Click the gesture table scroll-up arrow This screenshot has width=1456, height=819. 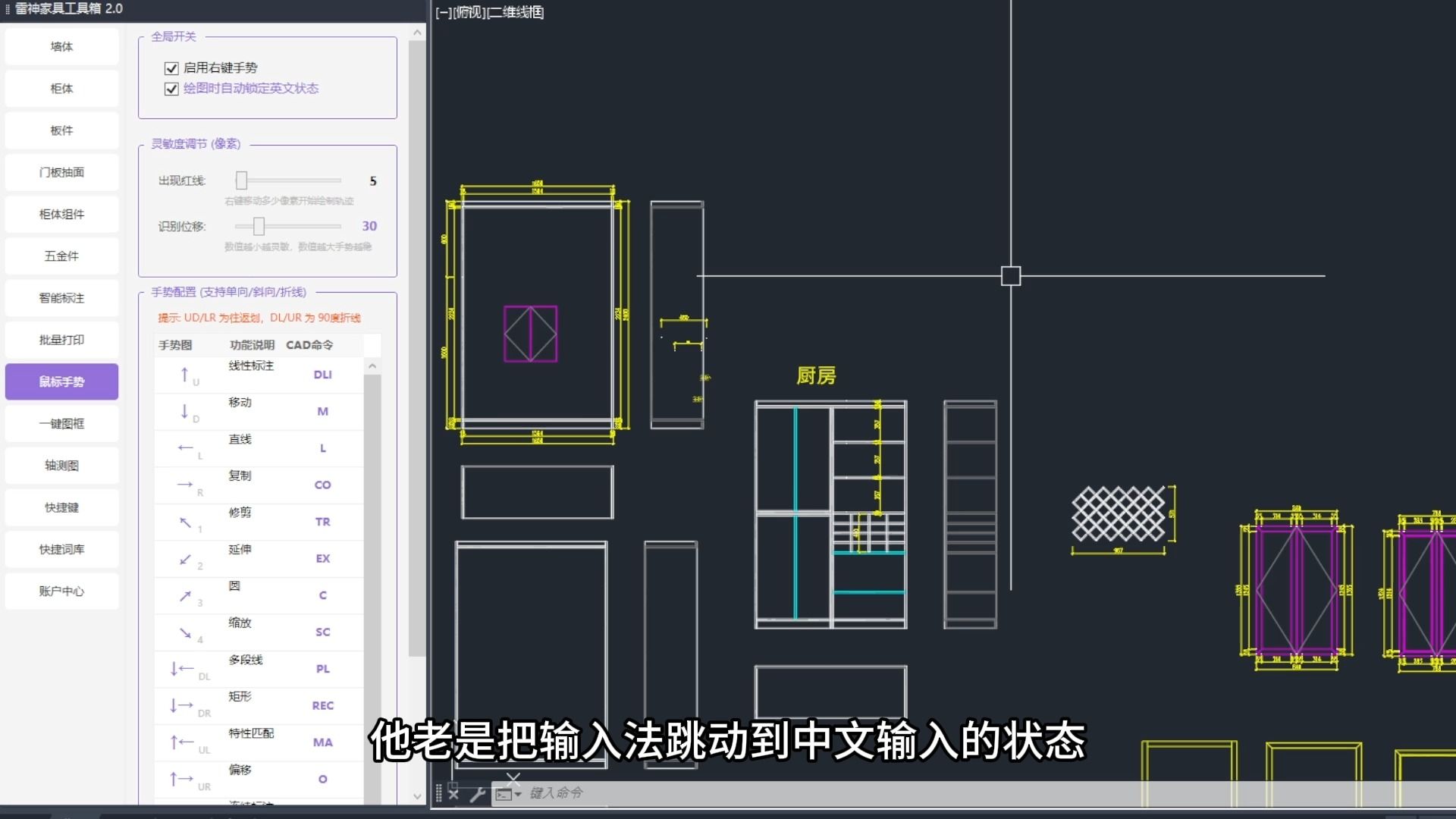coord(372,366)
